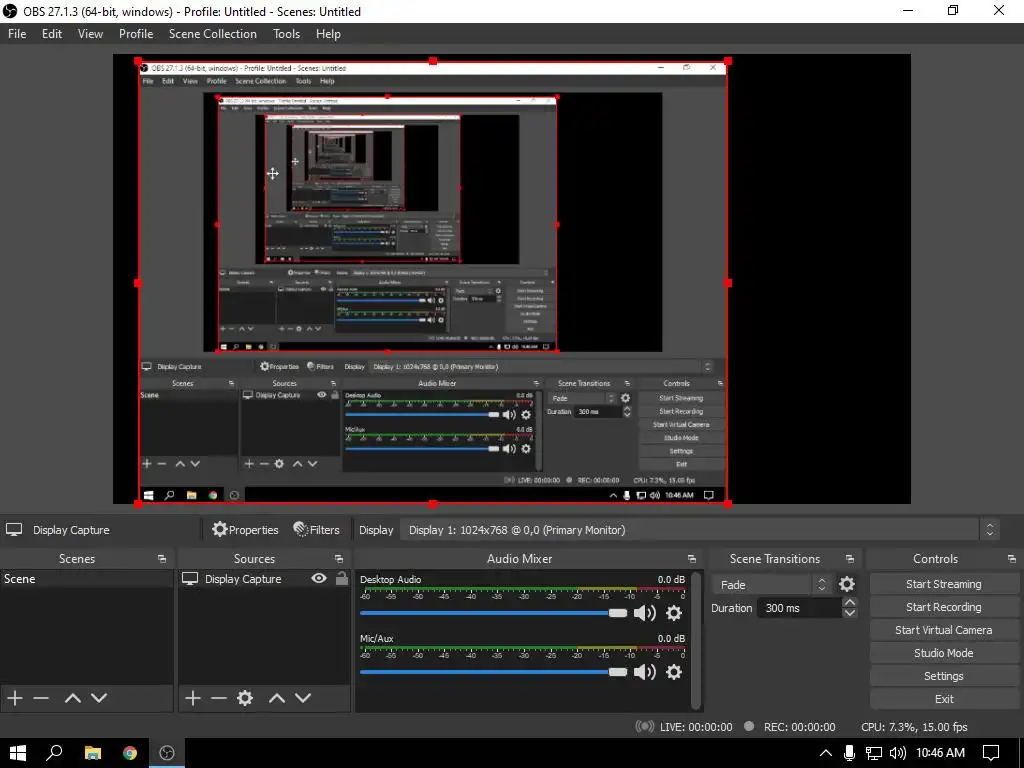Open the Scene Collection menu
This screenshot has width=1024, height=768.
213,34
